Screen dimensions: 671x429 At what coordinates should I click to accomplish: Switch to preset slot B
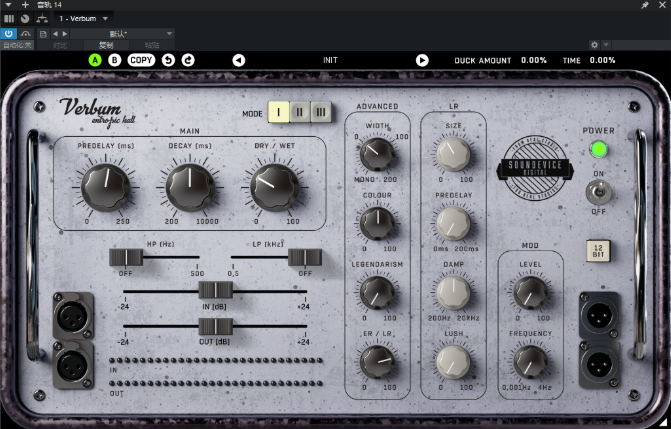pyautogui.click(x=115, y=60)
